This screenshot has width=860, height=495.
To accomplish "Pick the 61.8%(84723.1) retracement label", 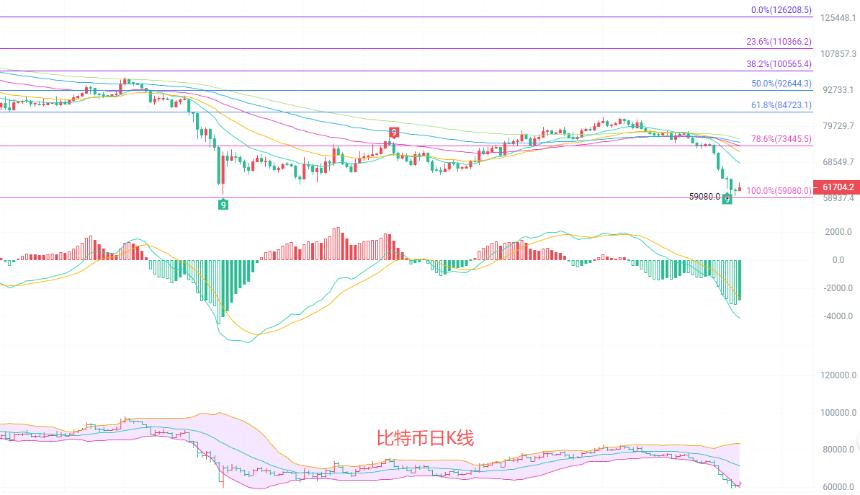I will (x=782, y=105).
